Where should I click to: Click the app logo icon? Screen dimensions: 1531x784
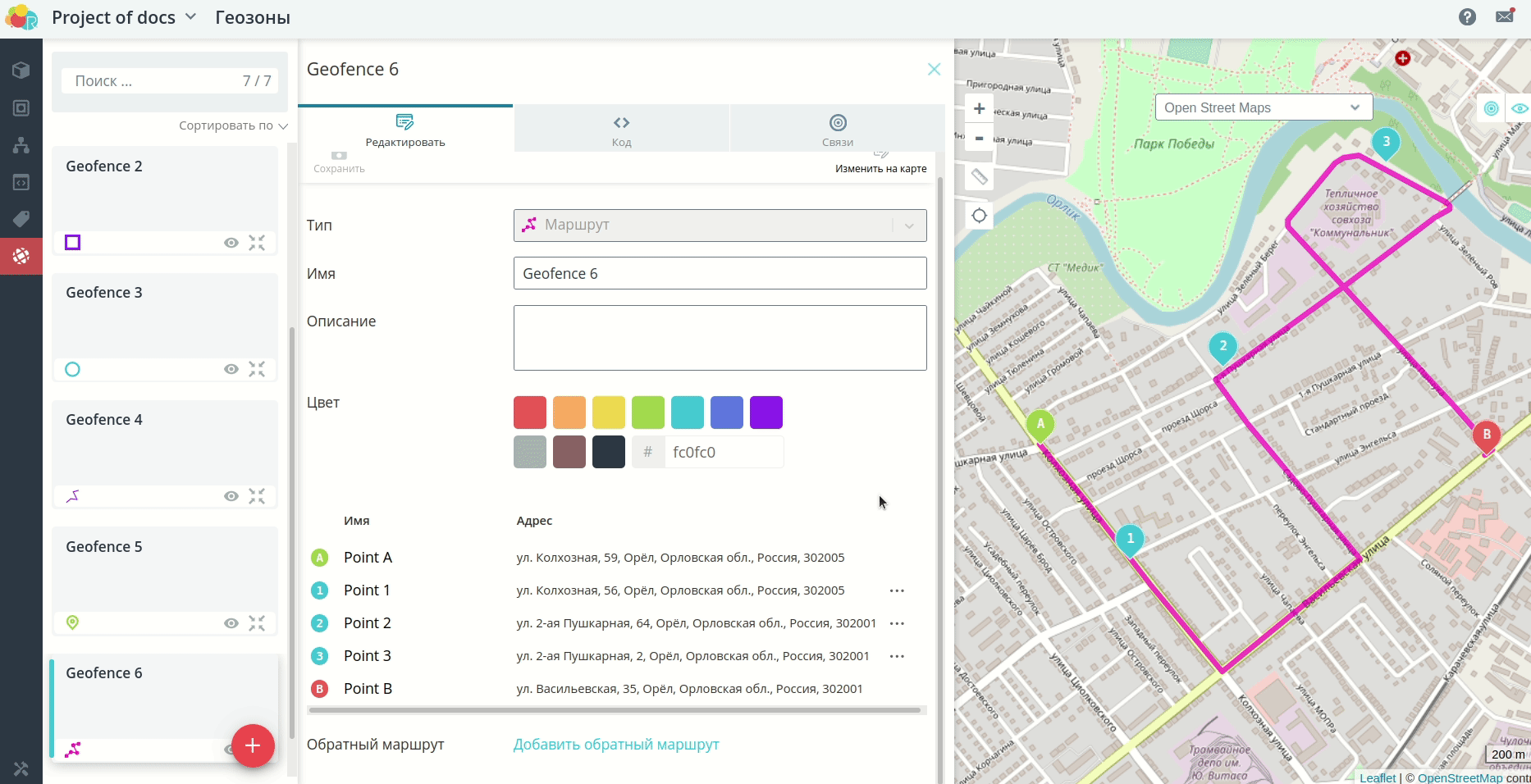pos(21,17)
